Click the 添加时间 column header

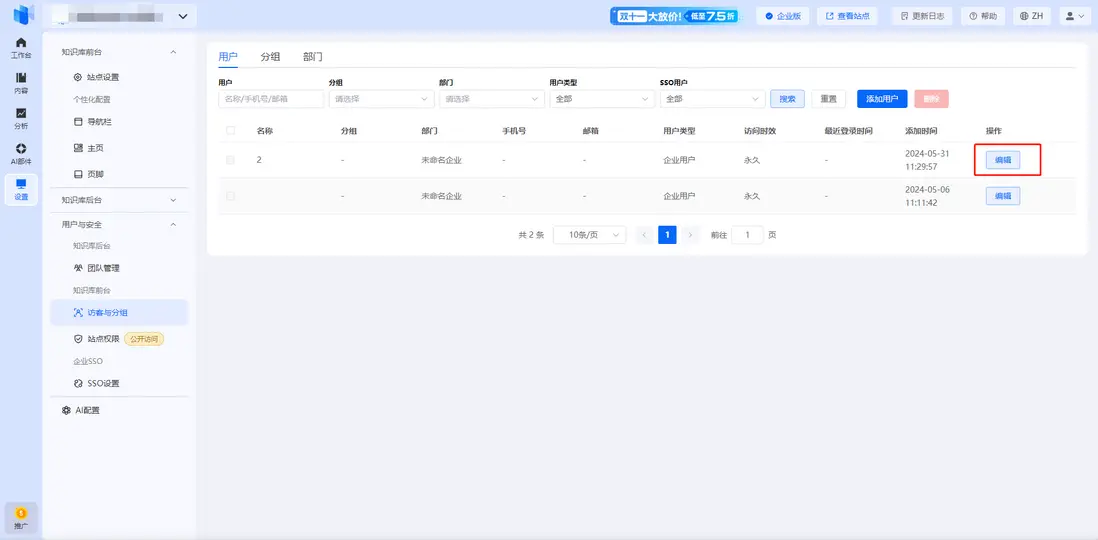click(921, 131)
